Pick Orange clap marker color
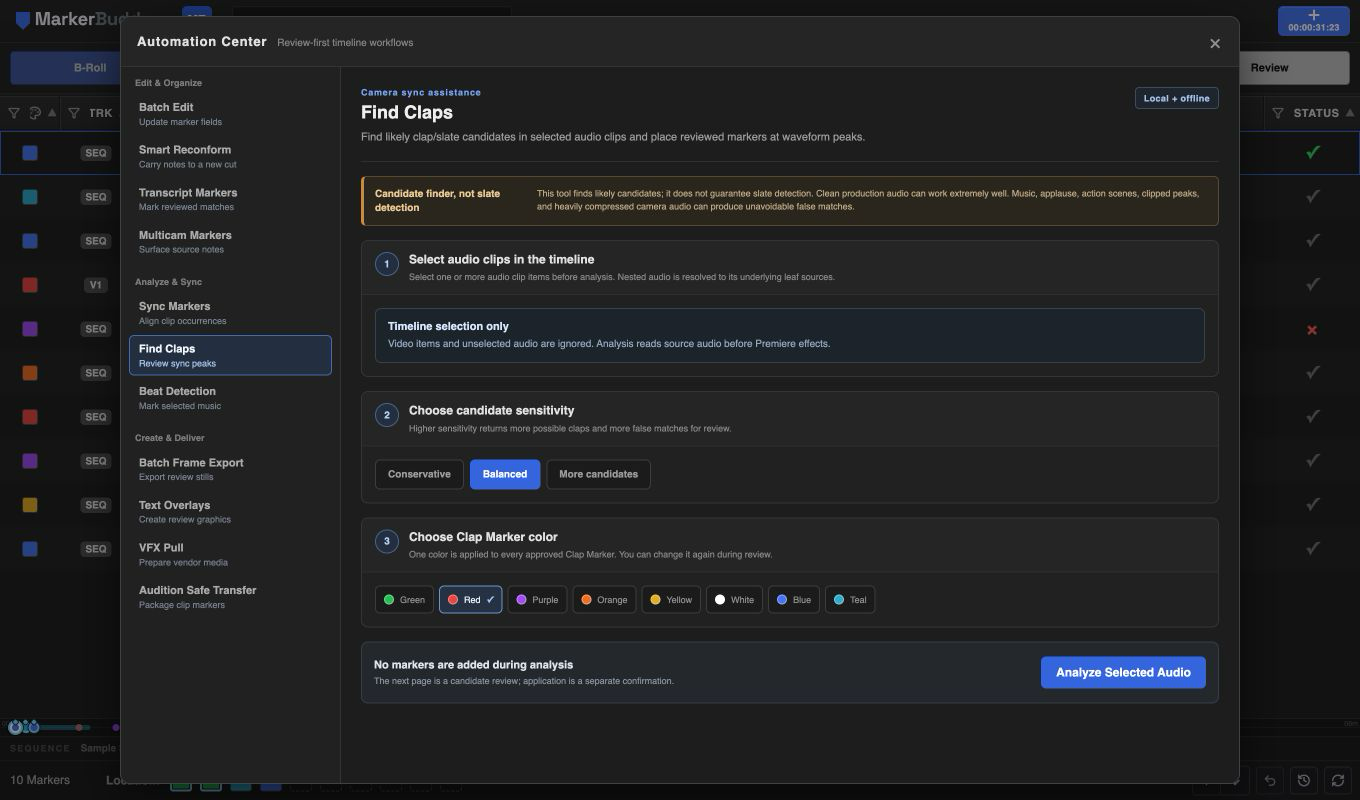This screenshot has height=800, width=1360. pyautogui.click(x=604, y=600)
